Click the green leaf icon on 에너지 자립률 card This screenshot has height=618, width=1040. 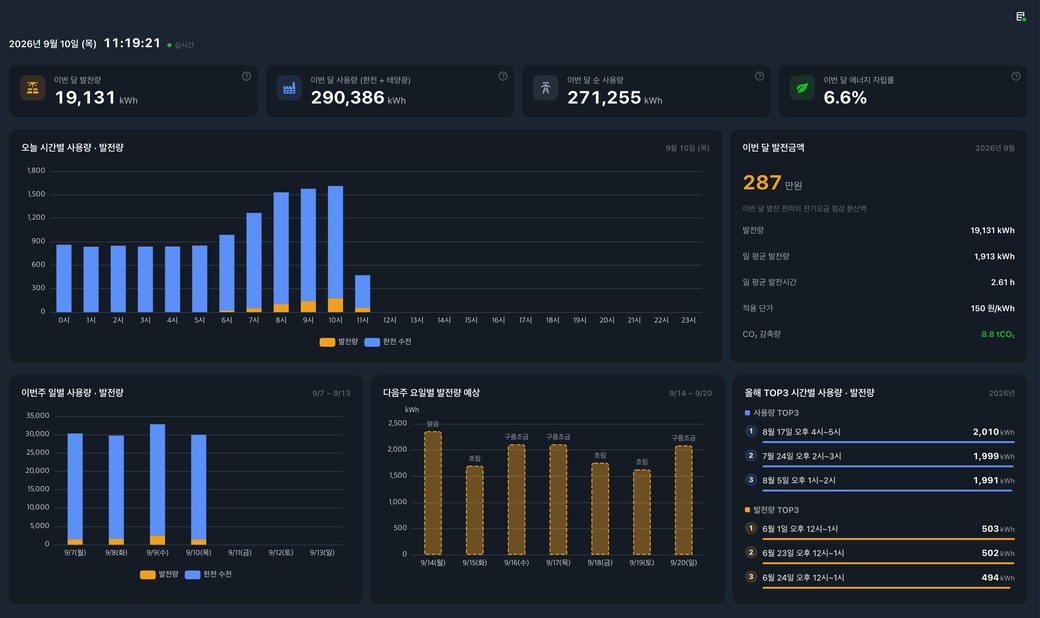(x=802, y=88)
